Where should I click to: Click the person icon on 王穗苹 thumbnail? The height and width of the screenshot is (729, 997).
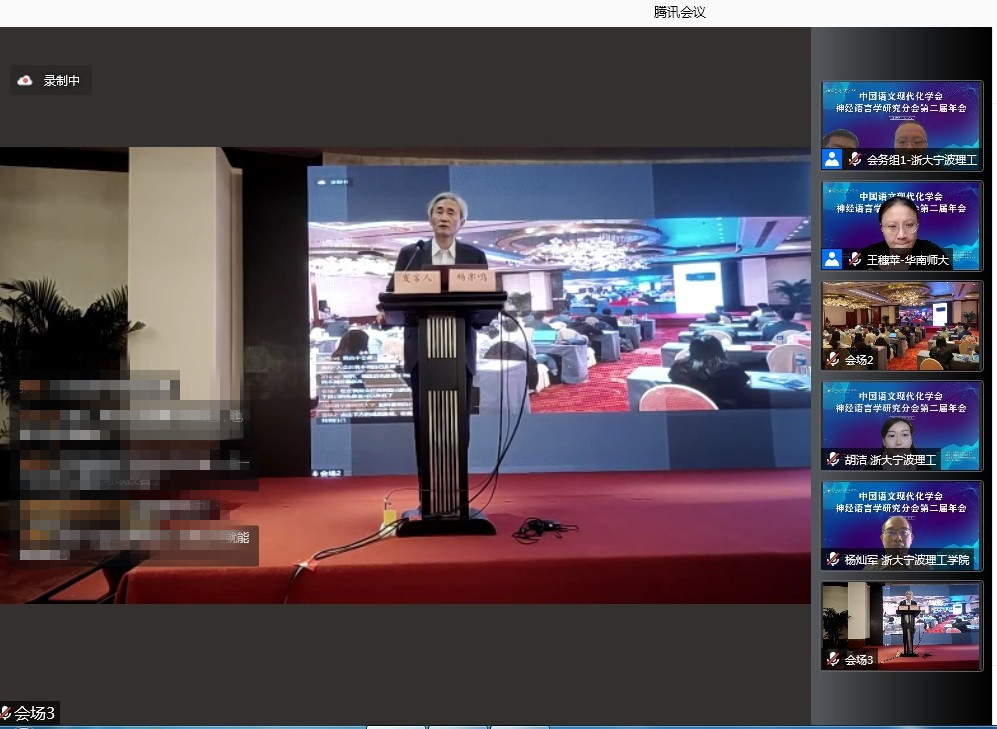[832, 259]
